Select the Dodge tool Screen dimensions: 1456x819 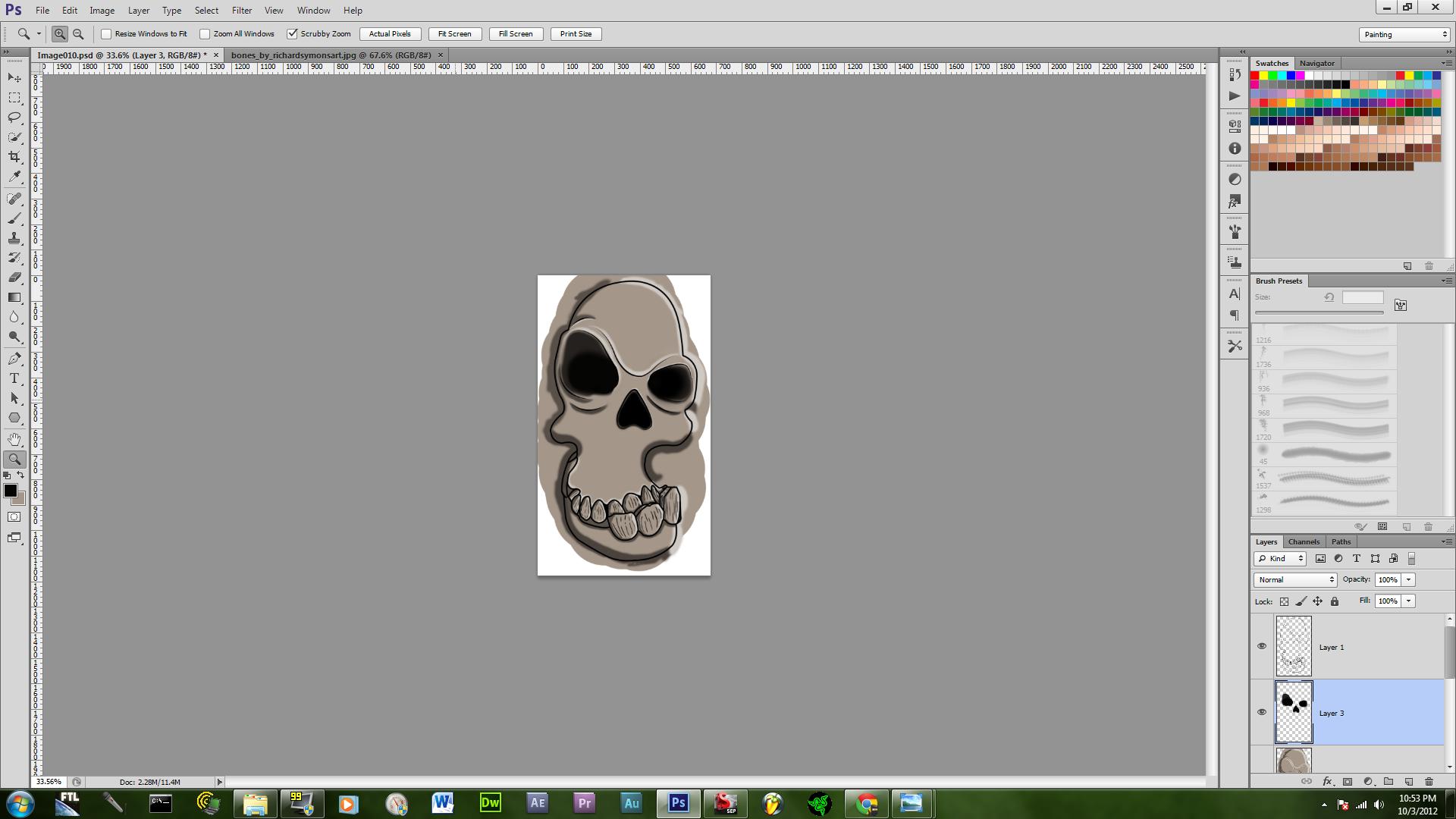pos(14,337)
